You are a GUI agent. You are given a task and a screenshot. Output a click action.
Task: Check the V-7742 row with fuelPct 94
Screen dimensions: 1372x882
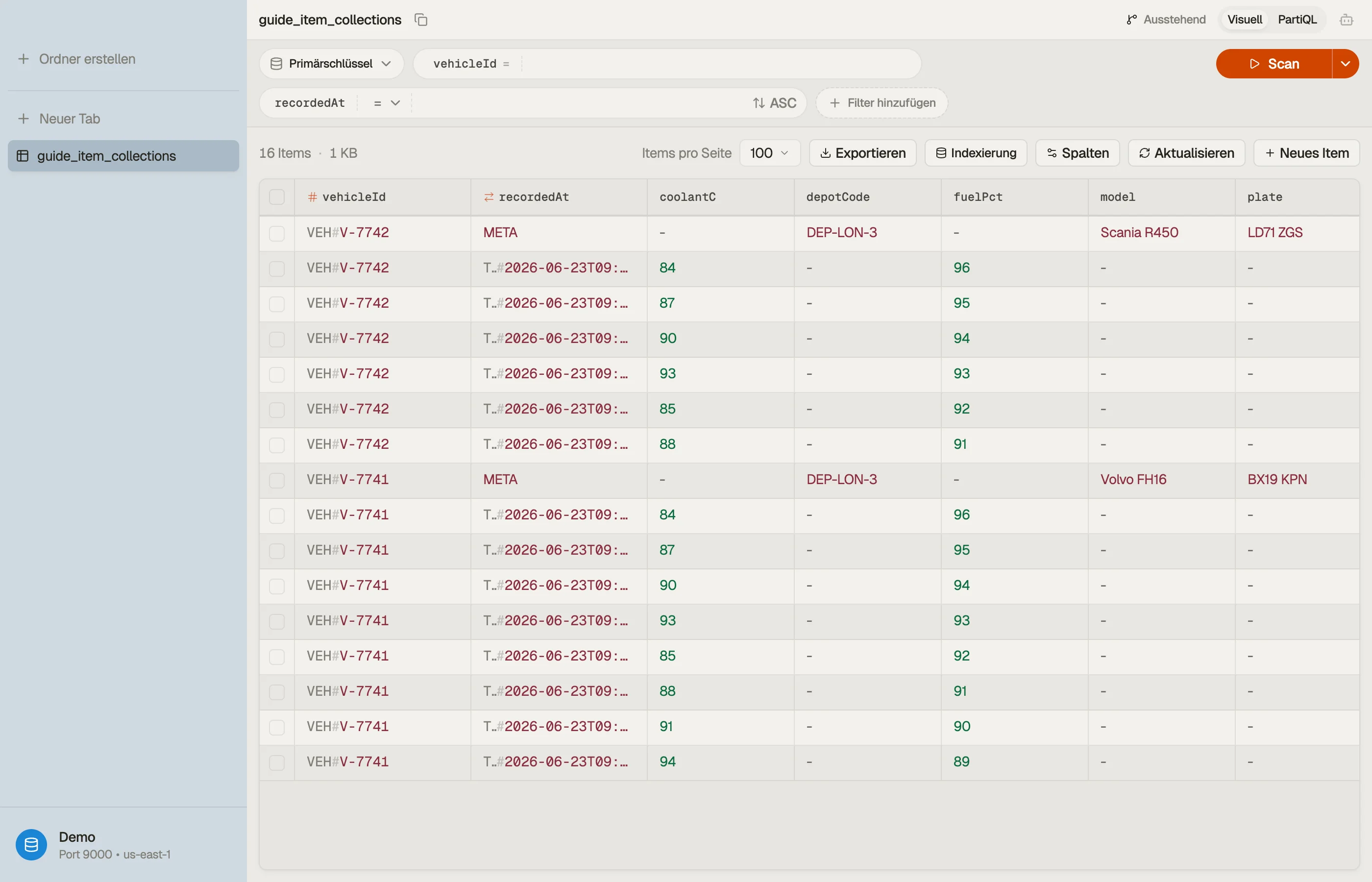click(x=276, y=339)
